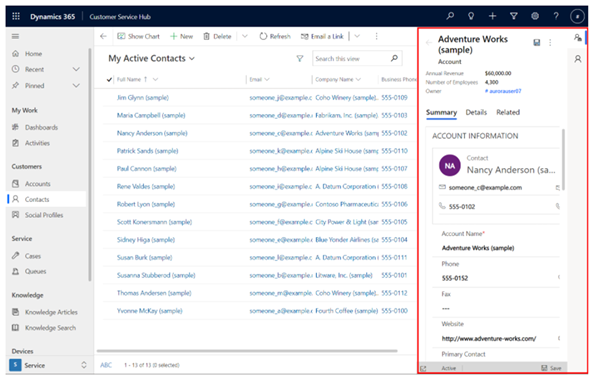The height and width of the screenshot is (385, 600).
Task: Open the Yvonne McKay (sample) contact
Action: pyautogui.click(x=150, y=311)
